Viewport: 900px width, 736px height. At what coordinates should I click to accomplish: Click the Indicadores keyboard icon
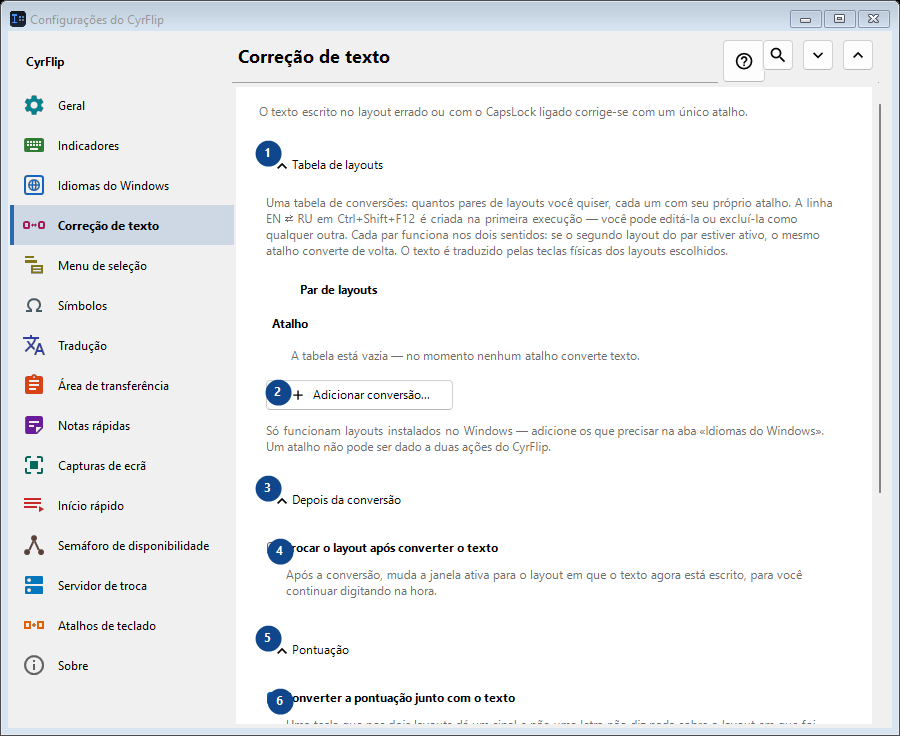click(34, 146)
